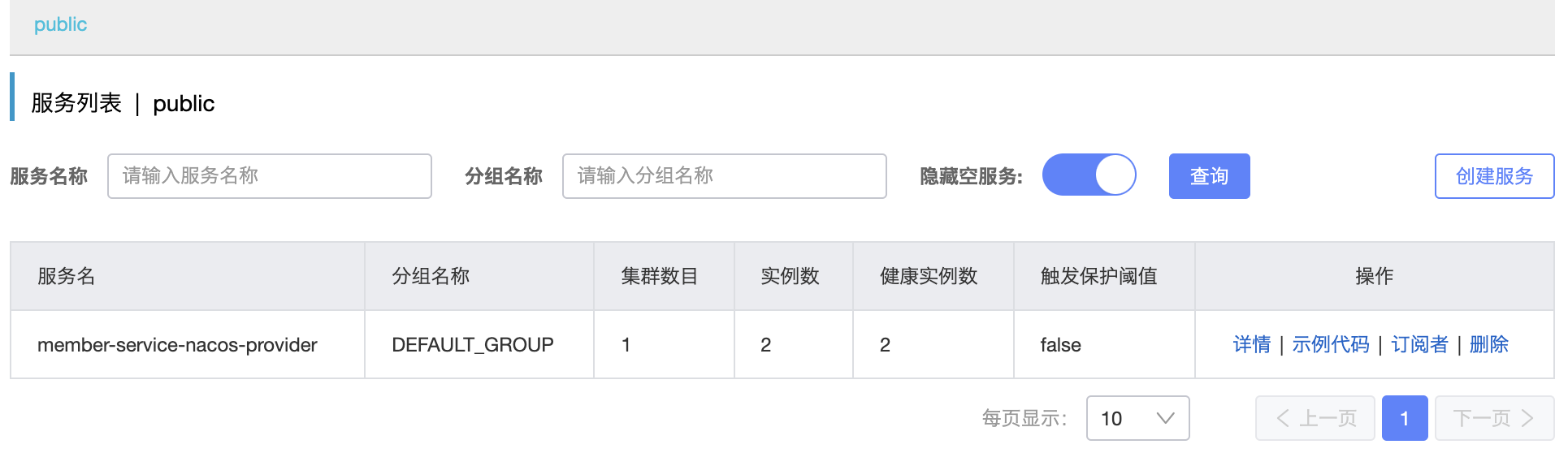This screenshot has height=453, width=1568.
Task: Select page 1 in pagination
Action: click(1405, 418)
